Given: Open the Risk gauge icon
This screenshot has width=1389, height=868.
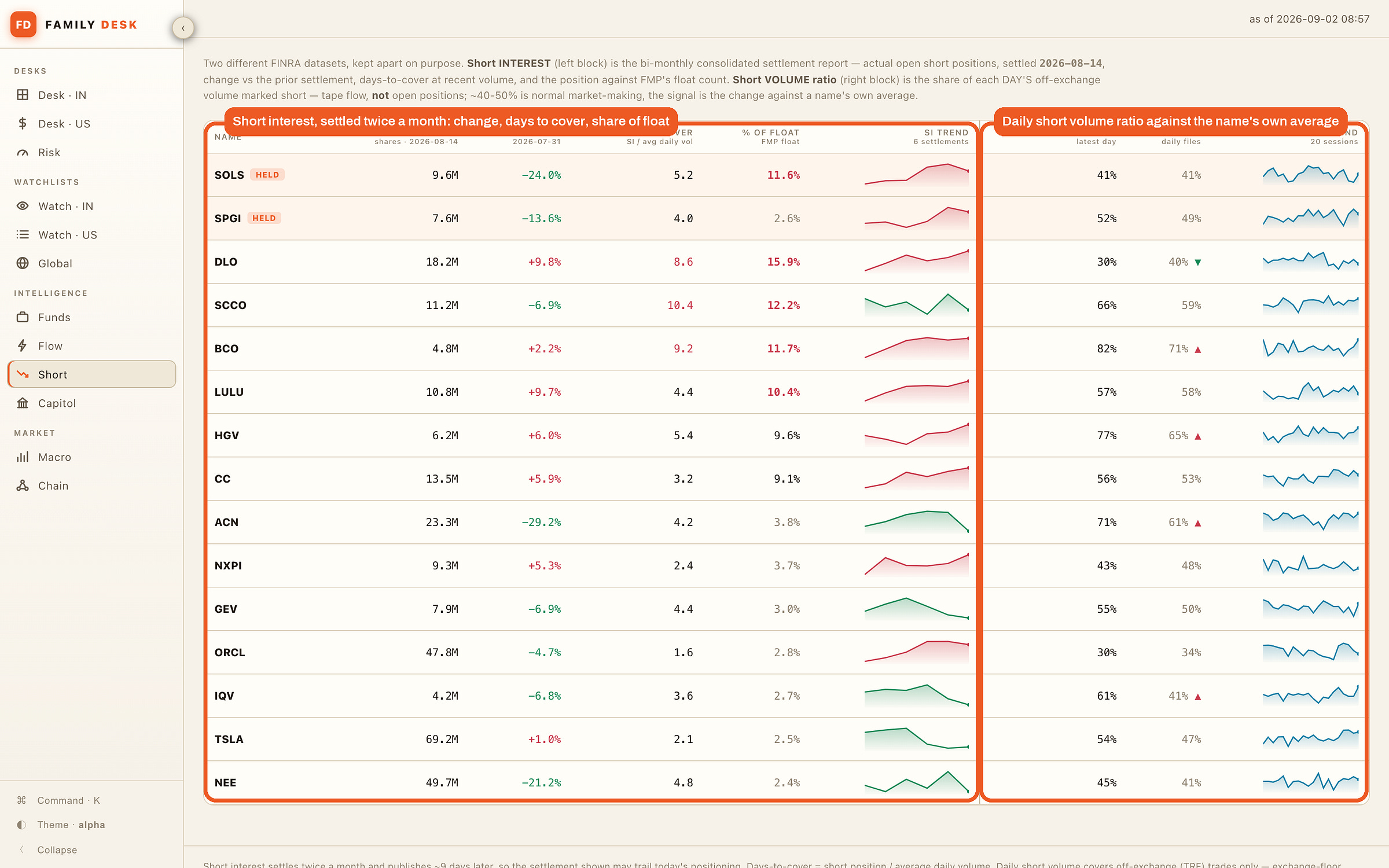Looking at the screenshot, I should click(23, 152).
